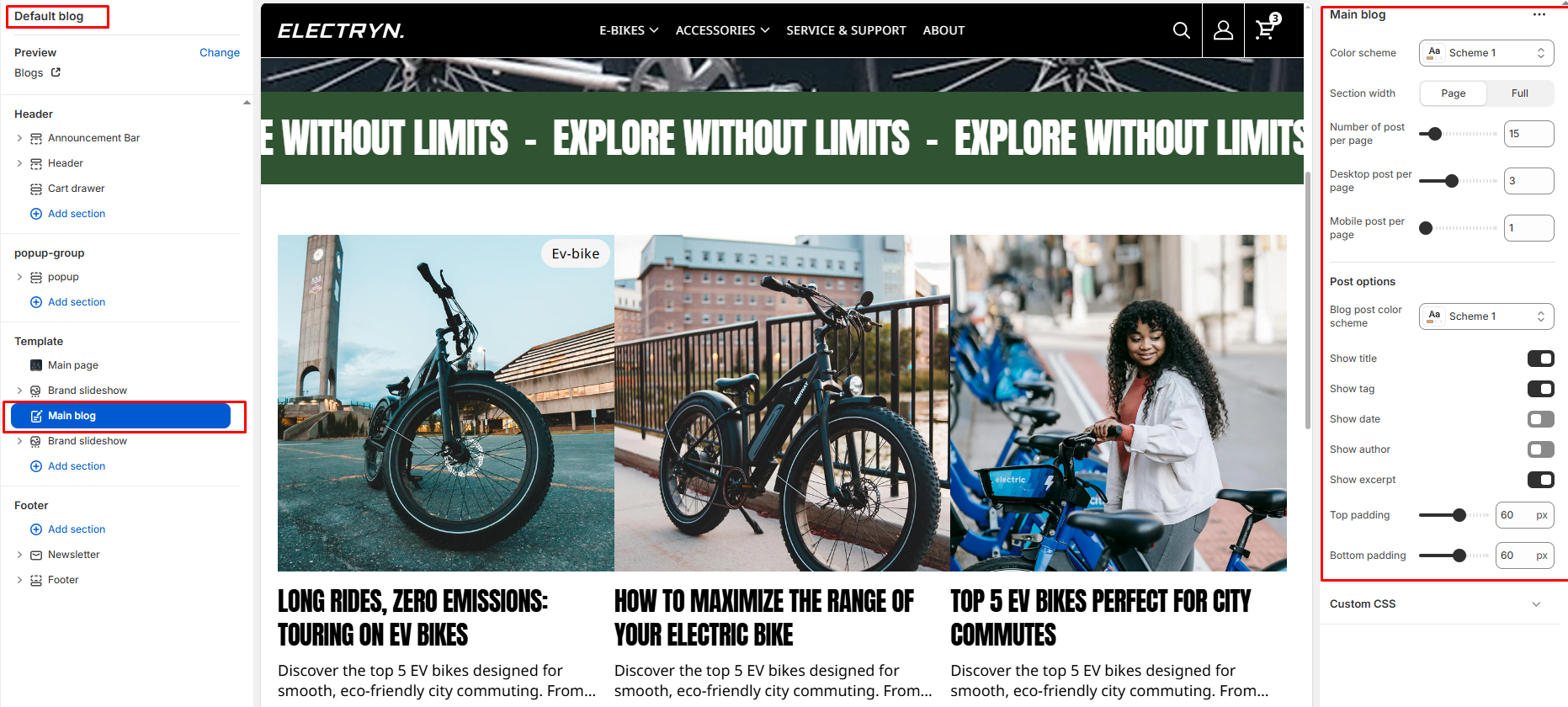Click the Number of post per page input field
Screen dimensions: 1568x707
[1528, 134]
